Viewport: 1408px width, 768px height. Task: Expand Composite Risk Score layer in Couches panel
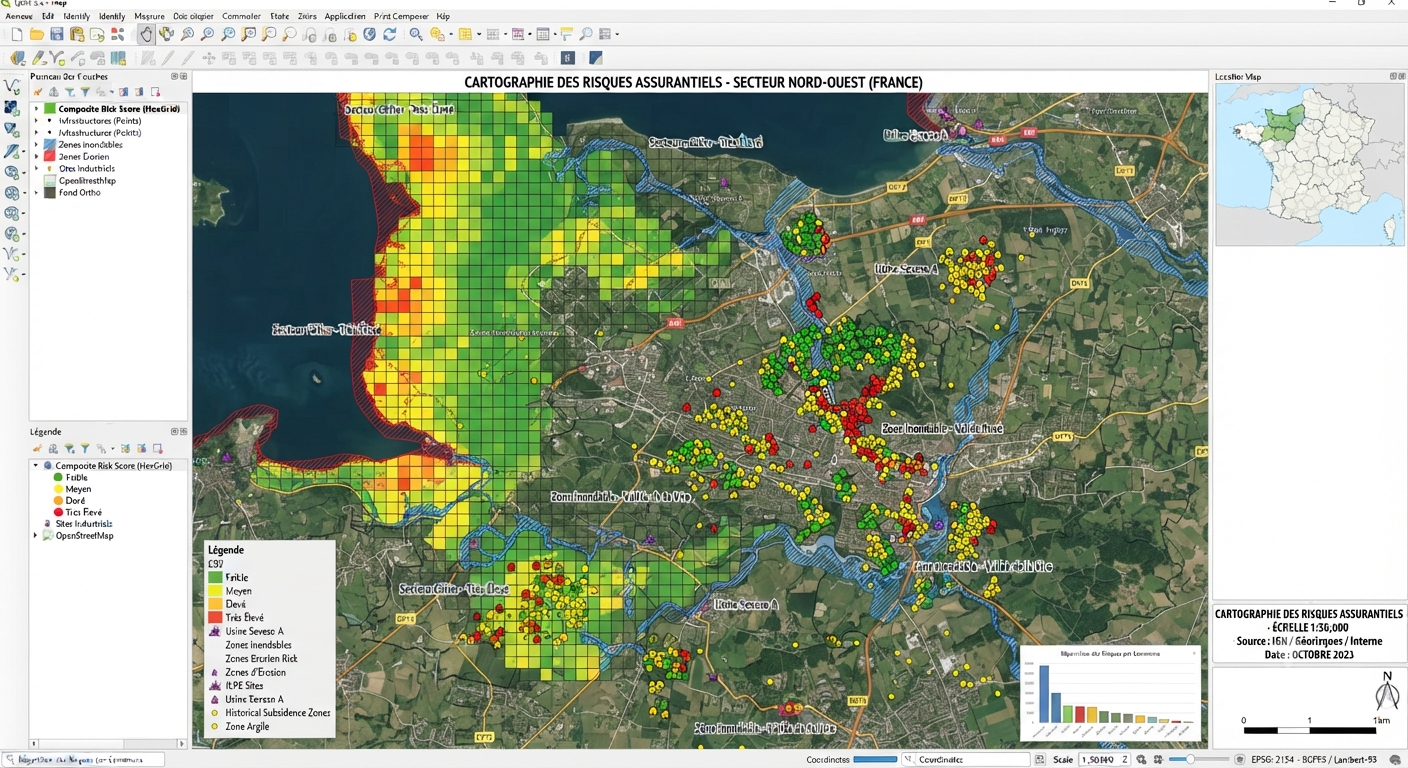36,108
